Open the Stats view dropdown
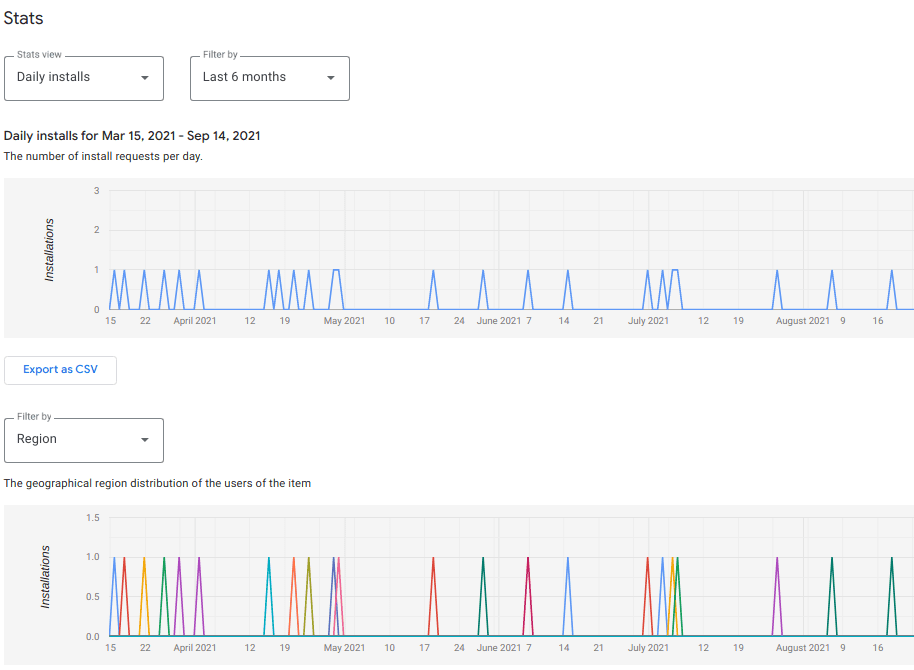The height and width of the screenshot is (670, 914). click(x=83, y=78)
